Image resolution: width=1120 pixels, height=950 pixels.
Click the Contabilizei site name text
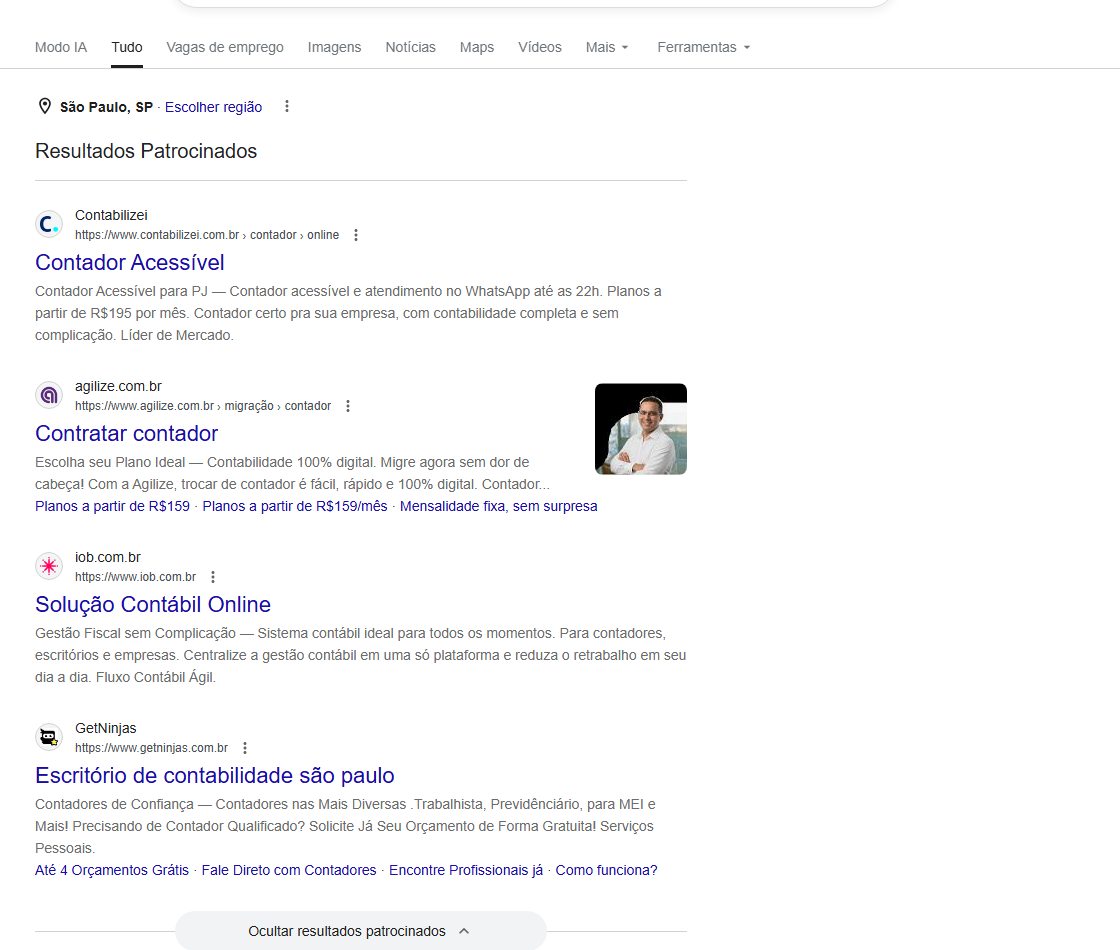coord(111,215)
